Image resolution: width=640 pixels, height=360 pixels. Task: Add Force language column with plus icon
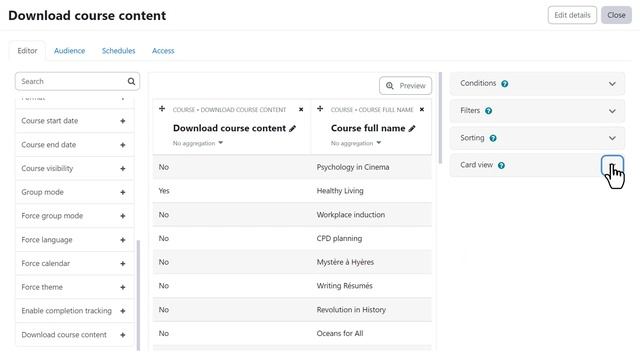[122, 240]
